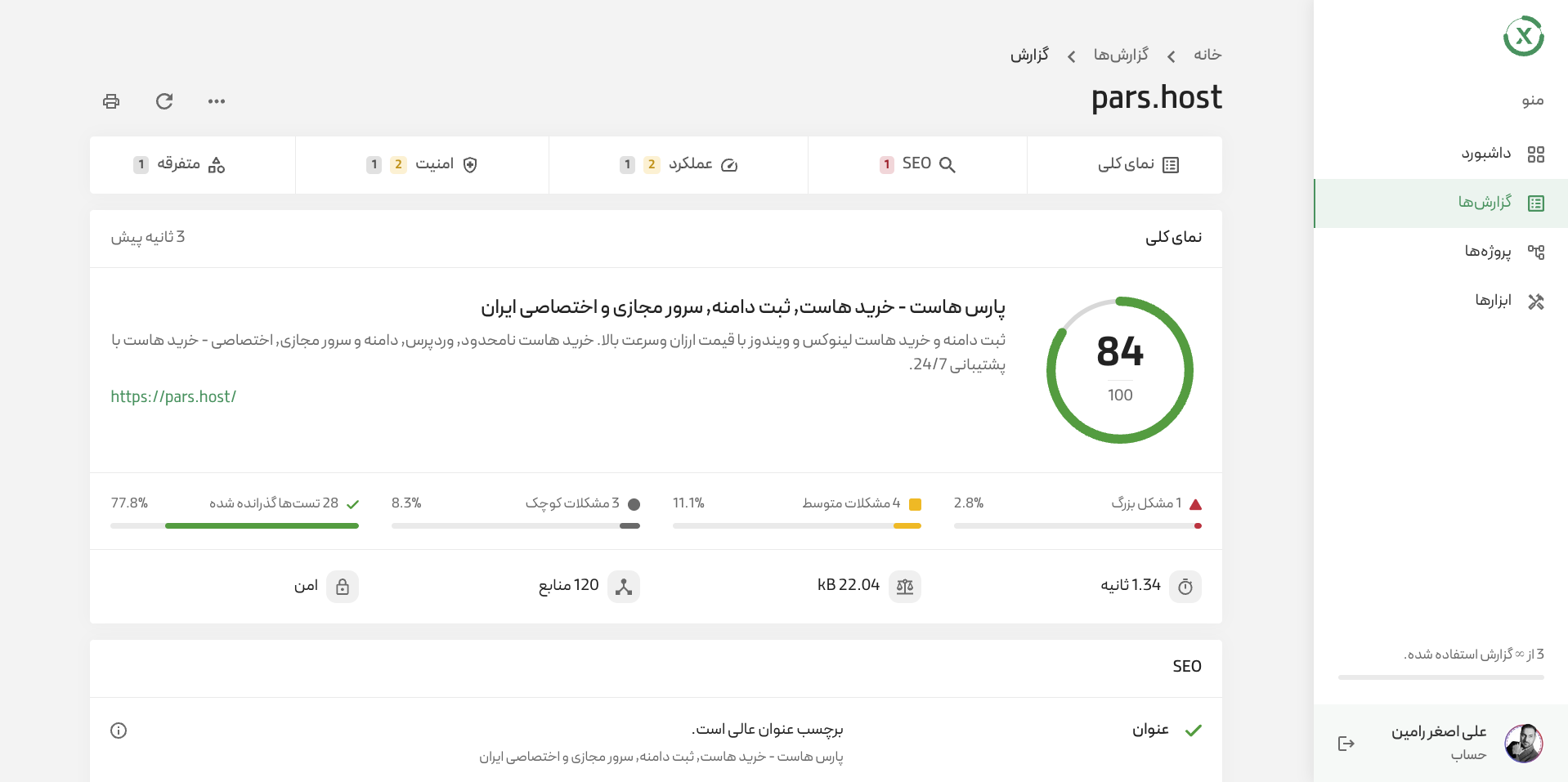The height and width of the screenshot is (782, 1568).
Task: Click the logout icon near علی اصغر رامین
Action: (1346, 743)
